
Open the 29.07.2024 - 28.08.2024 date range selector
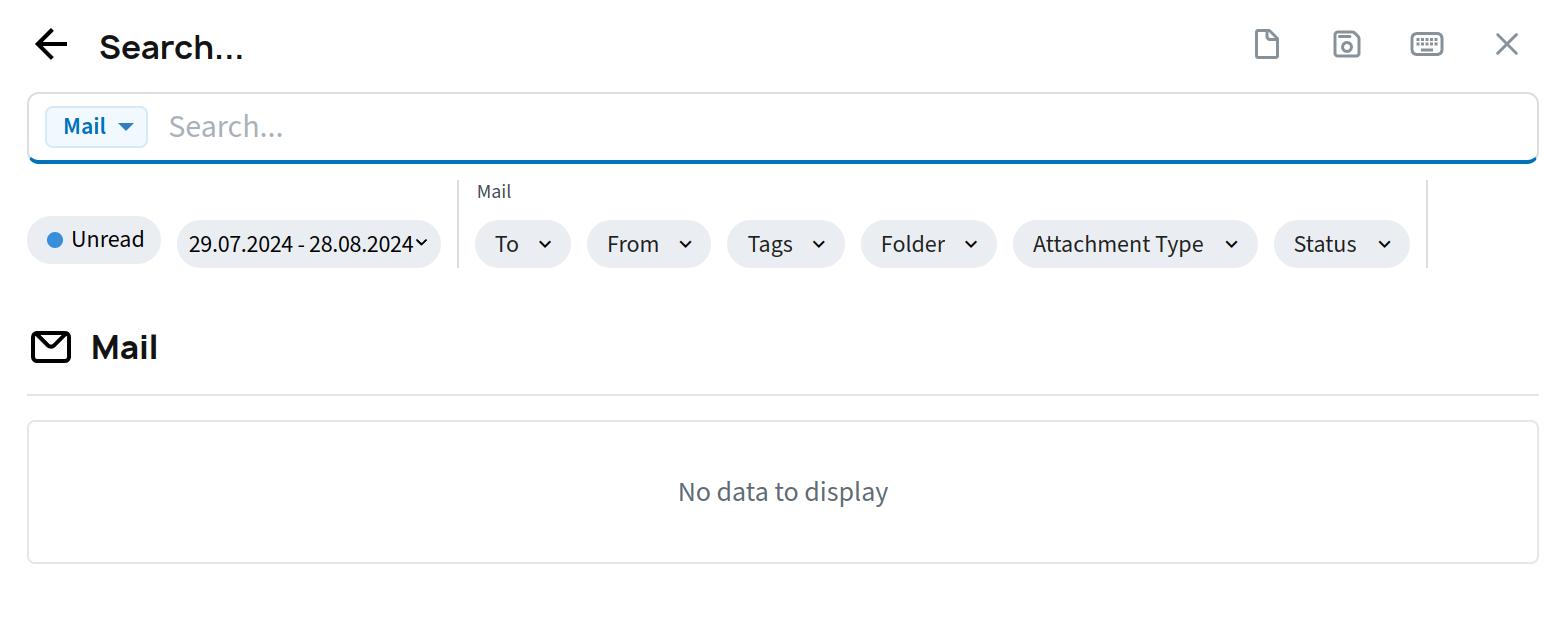[308, 244]
